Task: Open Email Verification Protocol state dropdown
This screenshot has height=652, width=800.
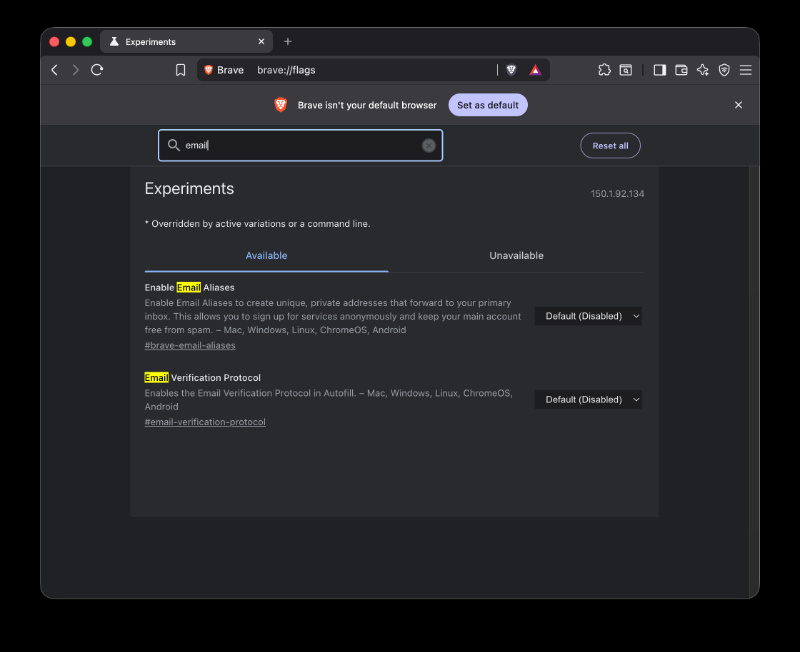Action: (588, 399)
